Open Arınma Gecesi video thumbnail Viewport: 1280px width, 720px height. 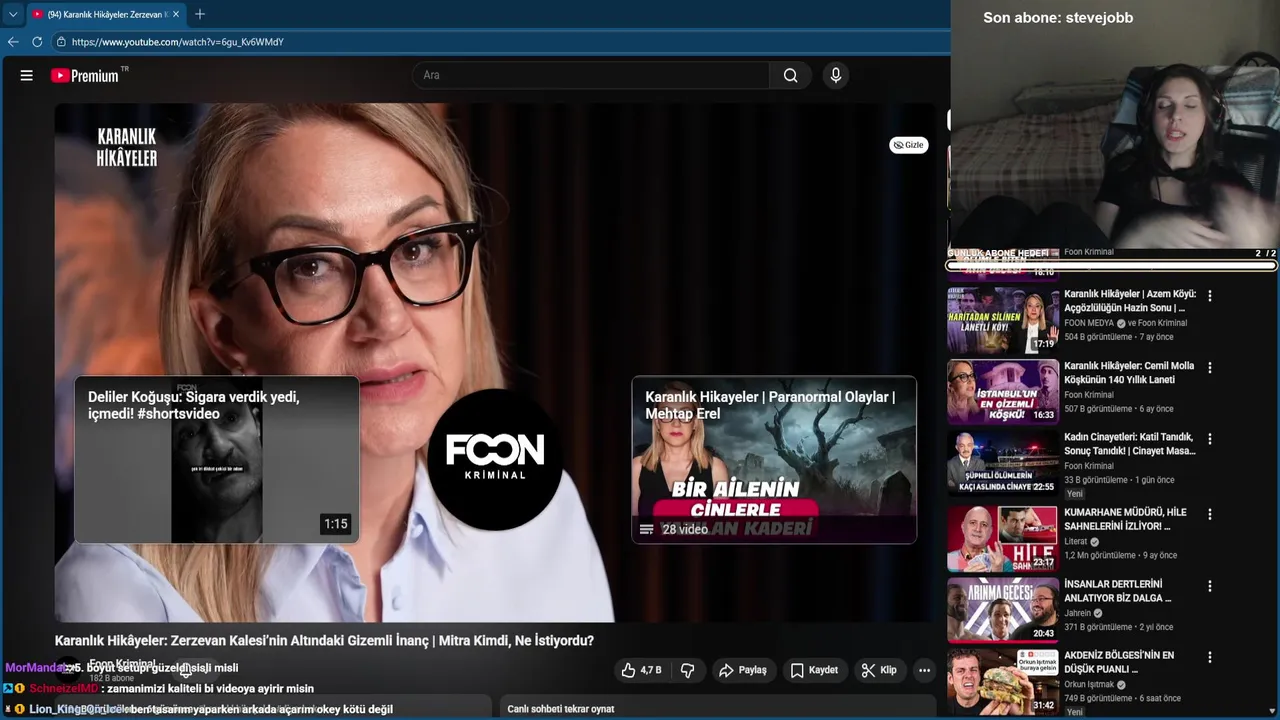(x=1003, y=610)
